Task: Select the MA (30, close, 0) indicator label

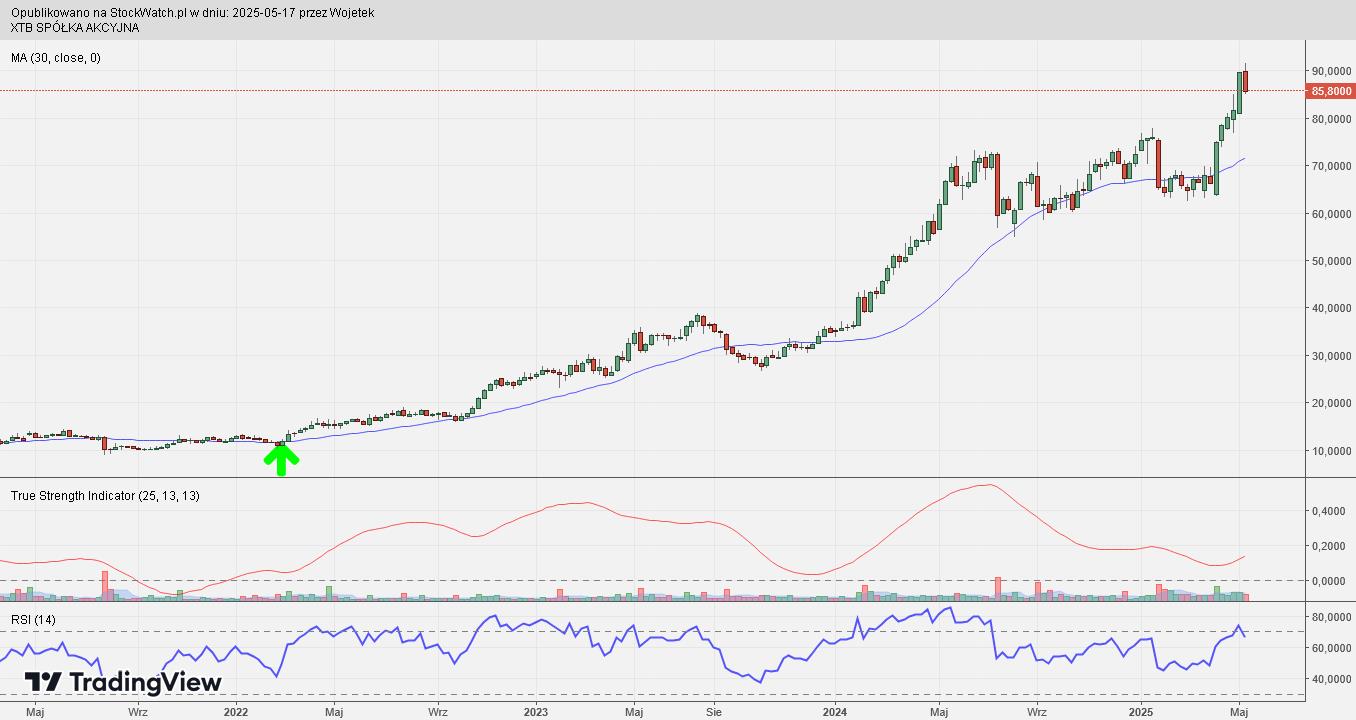Action: pos(56,58)
